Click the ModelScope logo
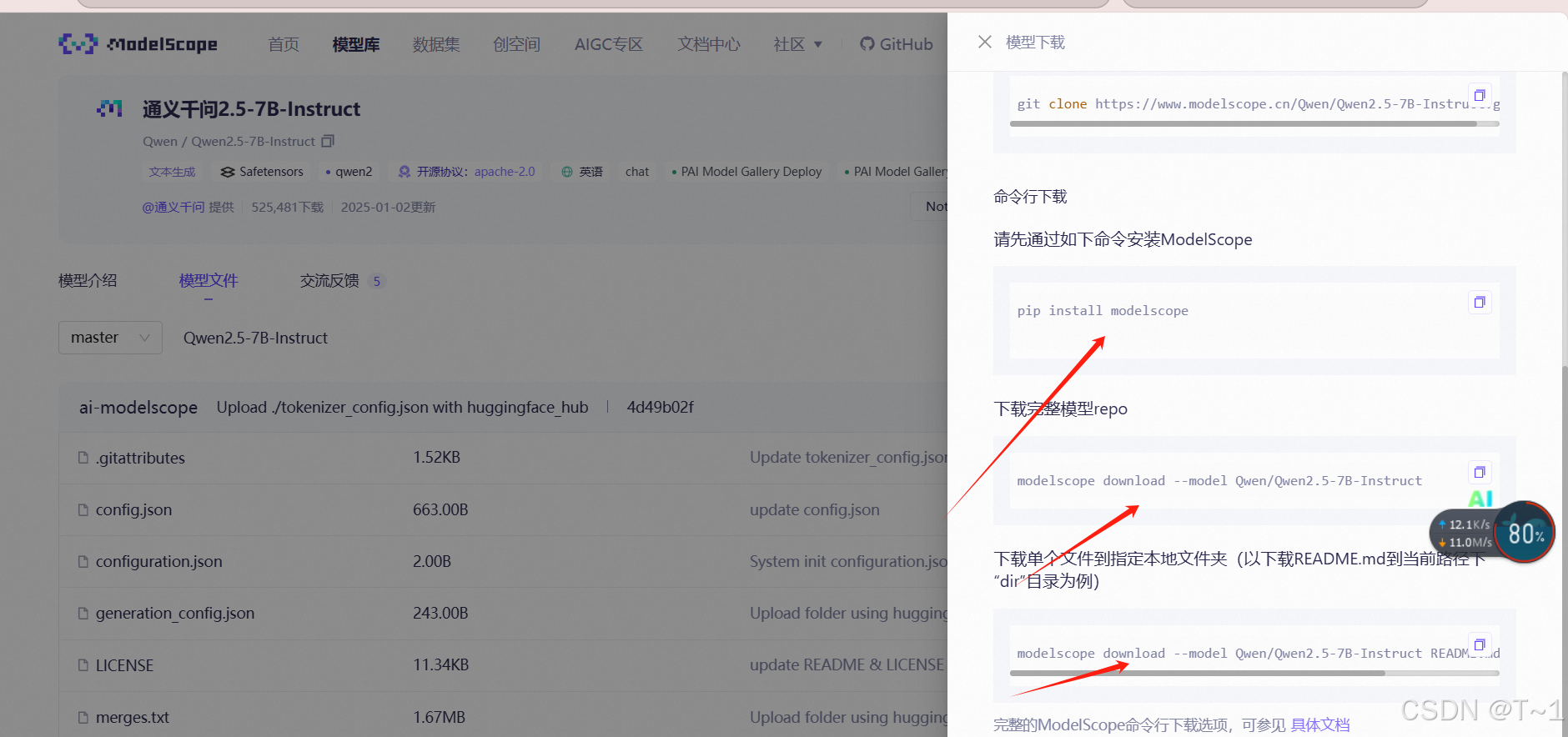Screen dimensions: 1568x737 138,43
